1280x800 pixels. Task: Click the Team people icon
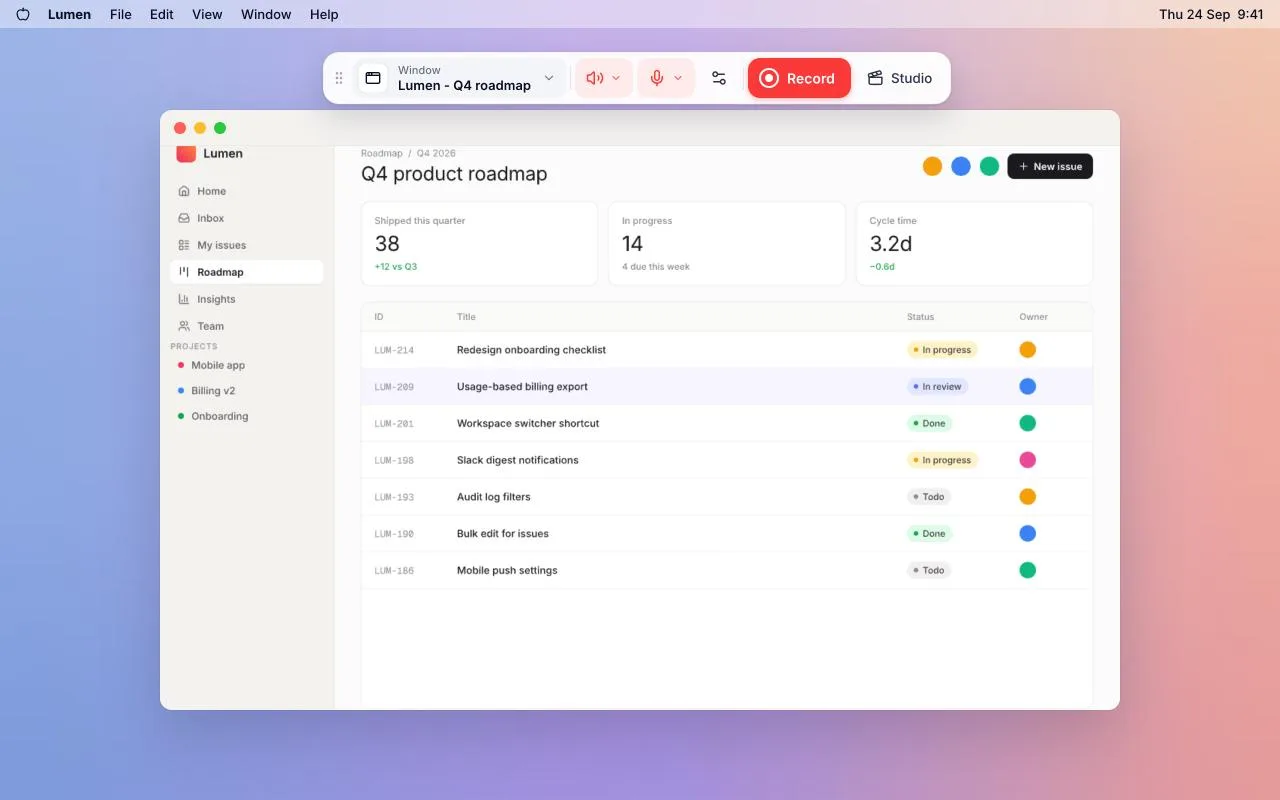(184, 326)
